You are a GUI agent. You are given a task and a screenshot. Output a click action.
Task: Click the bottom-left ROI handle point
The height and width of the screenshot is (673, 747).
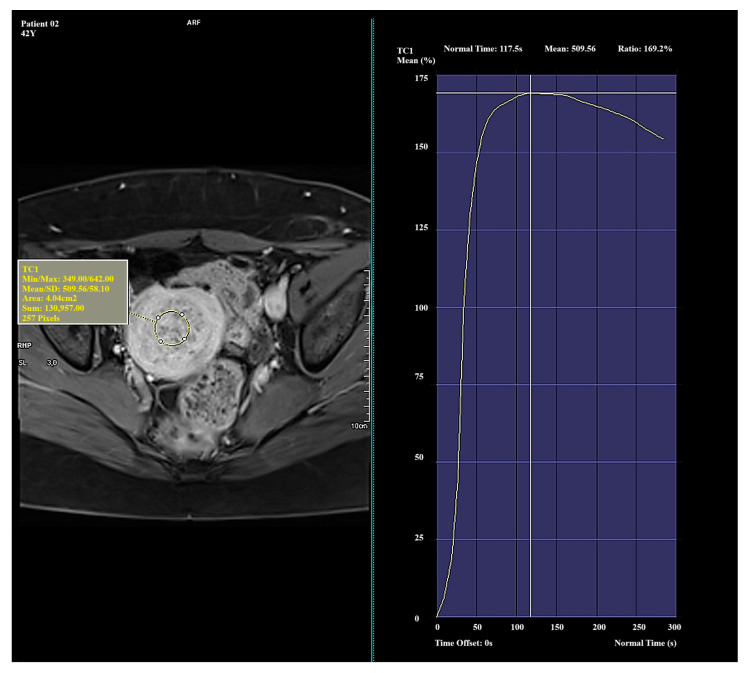point(161,341)
